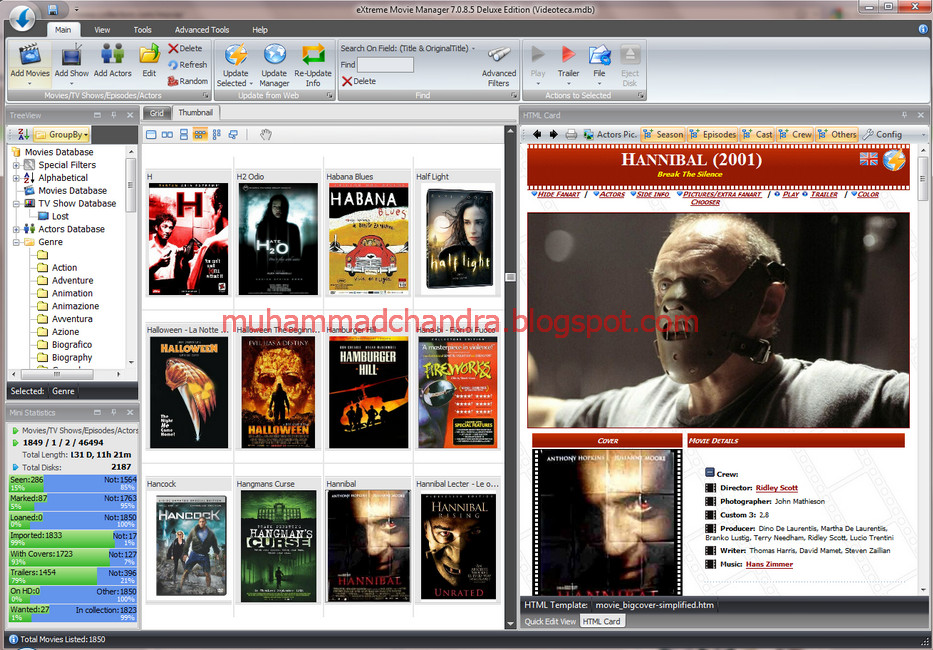Click the hand pan tool icon
933x650 pixels.
point(265,135)
